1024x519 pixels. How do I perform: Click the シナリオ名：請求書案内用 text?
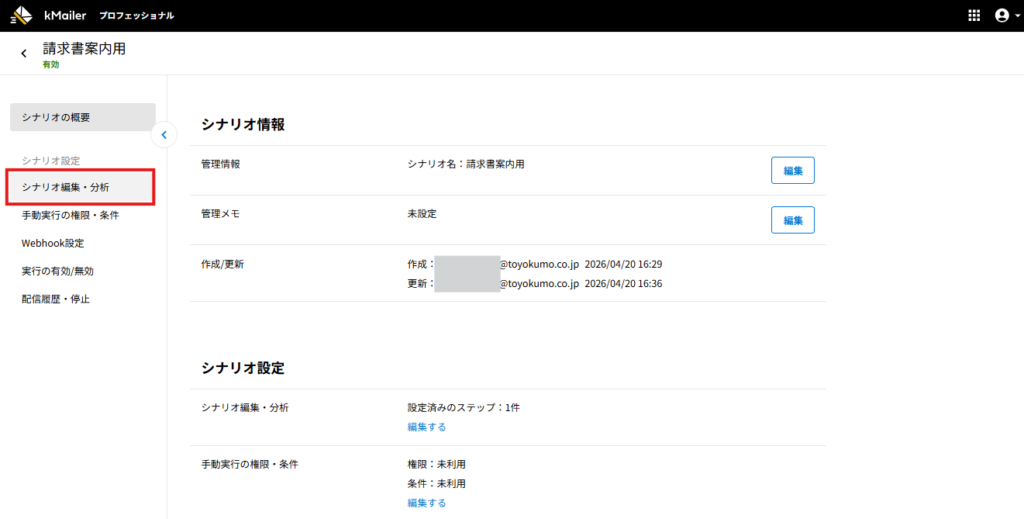465,164
